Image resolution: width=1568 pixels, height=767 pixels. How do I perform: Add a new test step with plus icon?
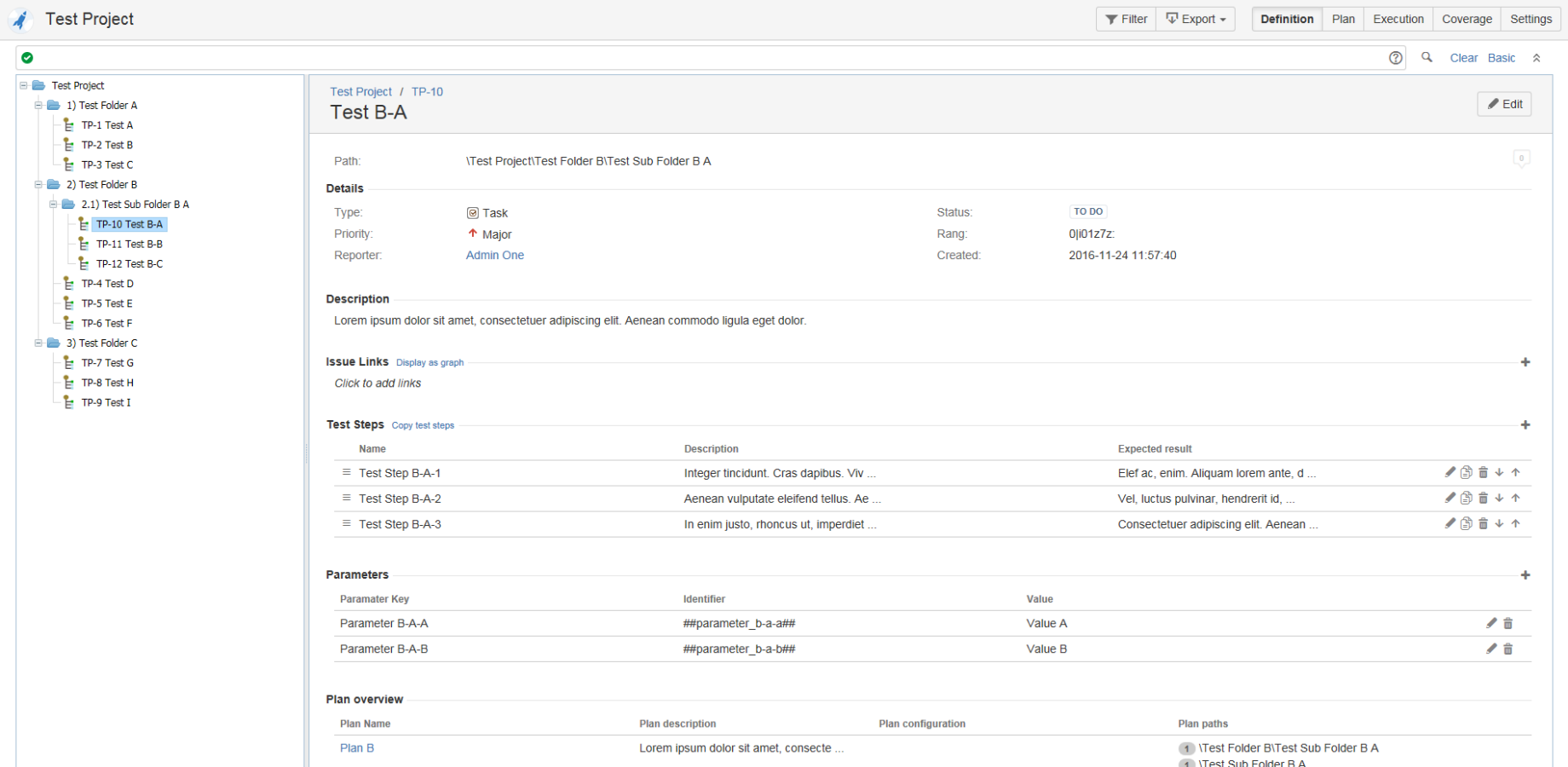[1525, 424]
